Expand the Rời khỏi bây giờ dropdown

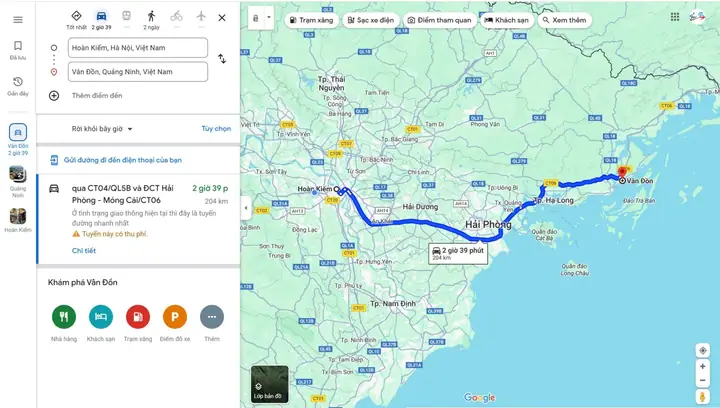coord(102,129)
